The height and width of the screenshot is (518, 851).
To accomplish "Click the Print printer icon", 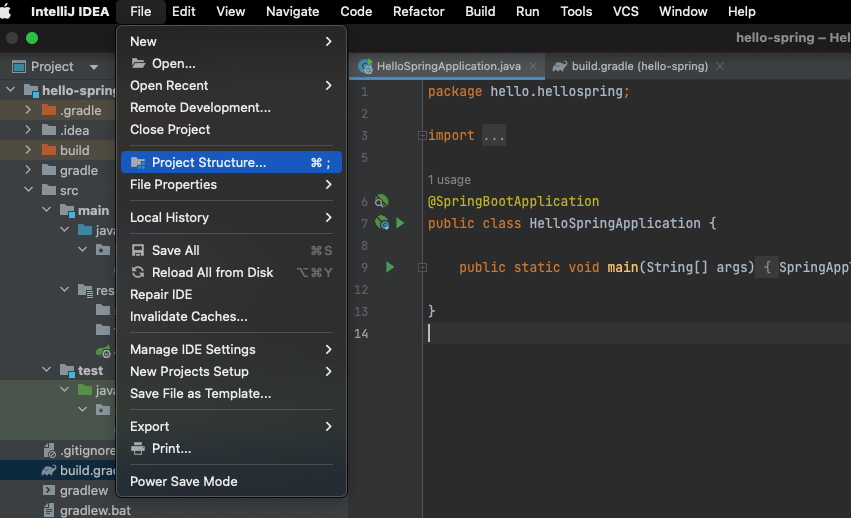I will pyautogui.click(x=138, y=448).
